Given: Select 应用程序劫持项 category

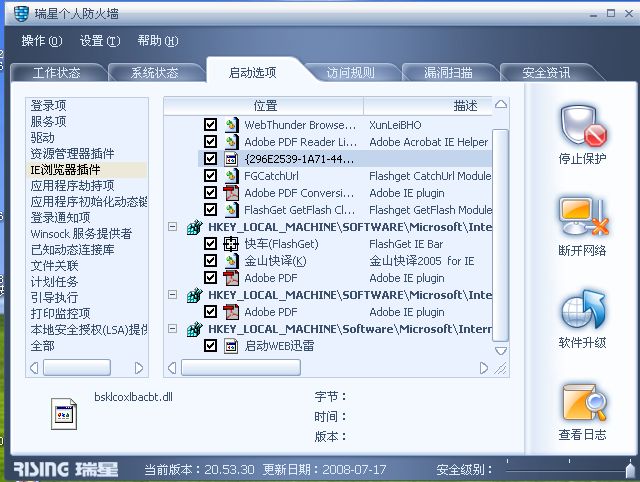Looking at the screenshot, I should coord(73,186).
